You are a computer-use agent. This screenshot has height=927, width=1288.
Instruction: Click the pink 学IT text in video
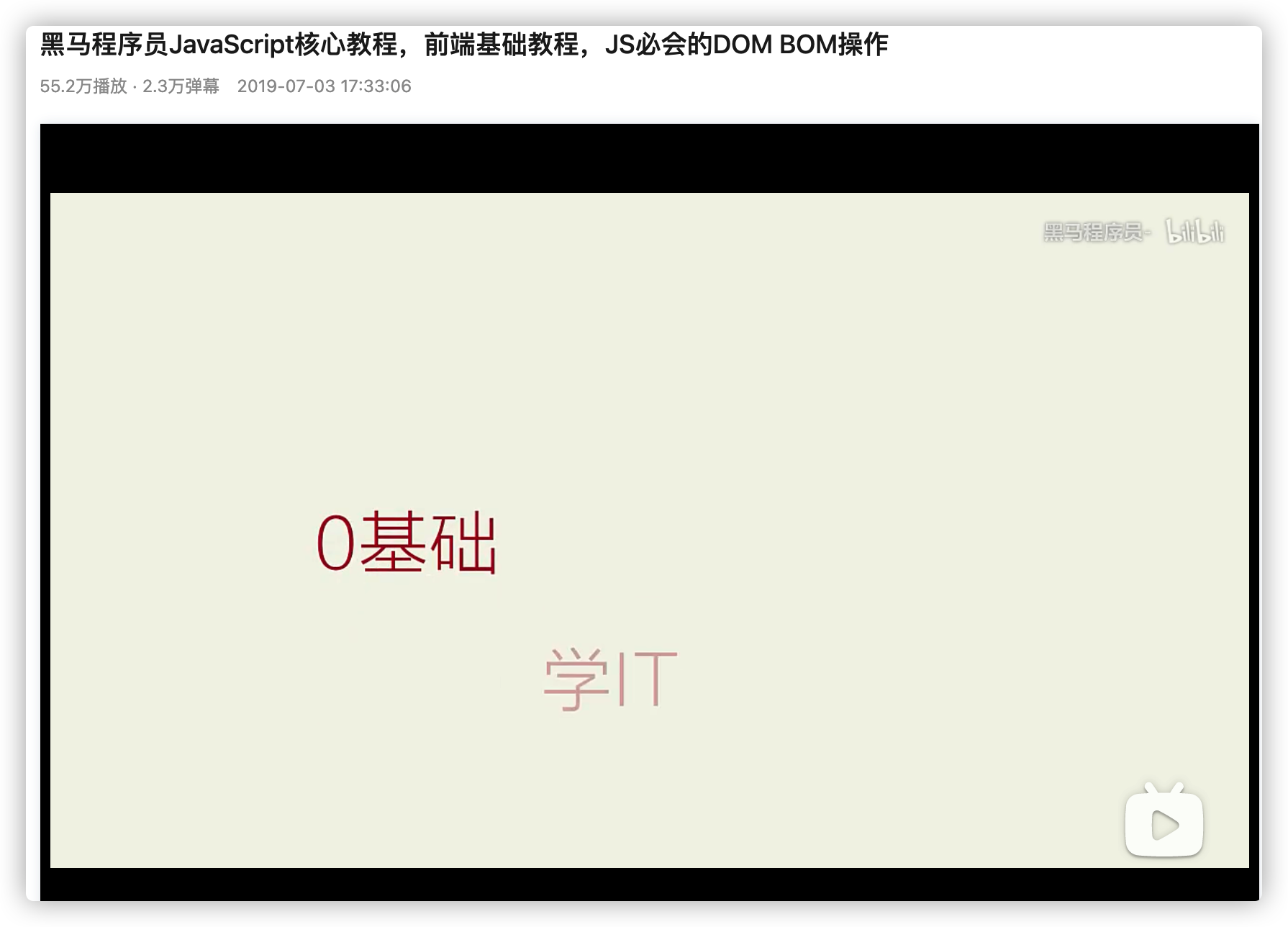tap(610, 679)
